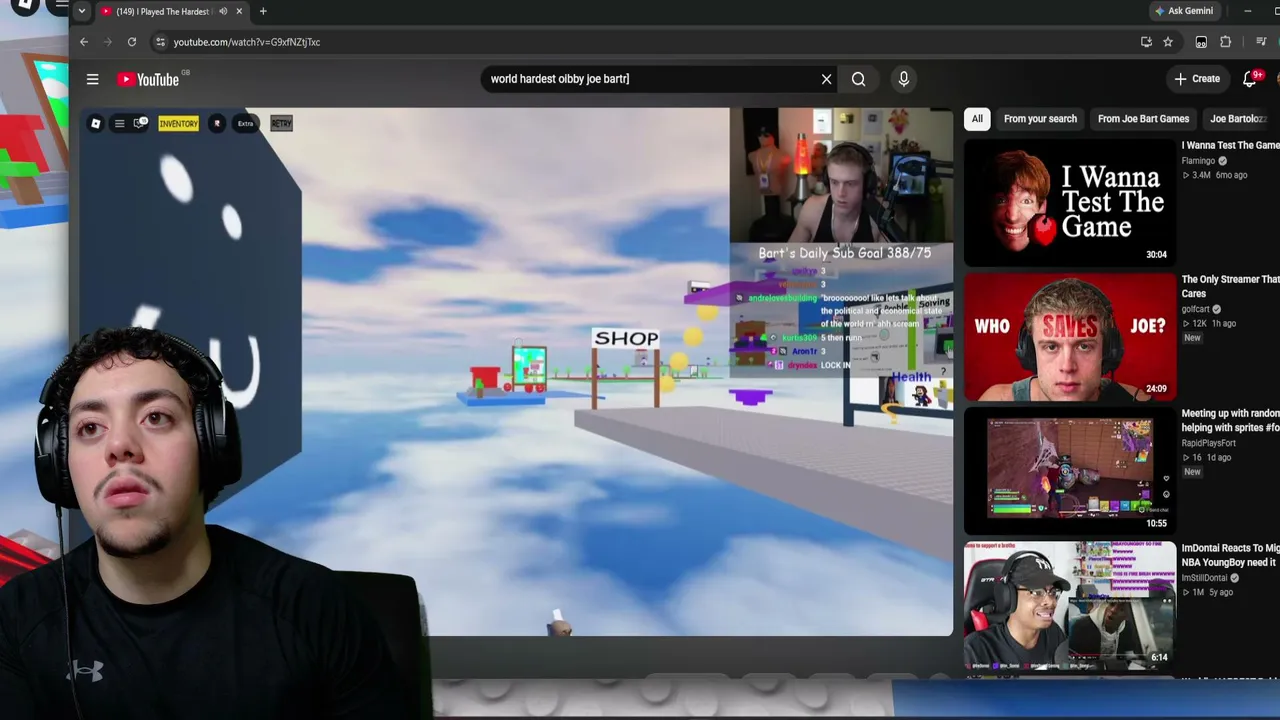Open the 'ImDontai Reacts To' video title
This screenshot has width=1280, height=720.
coord(1231,555)
